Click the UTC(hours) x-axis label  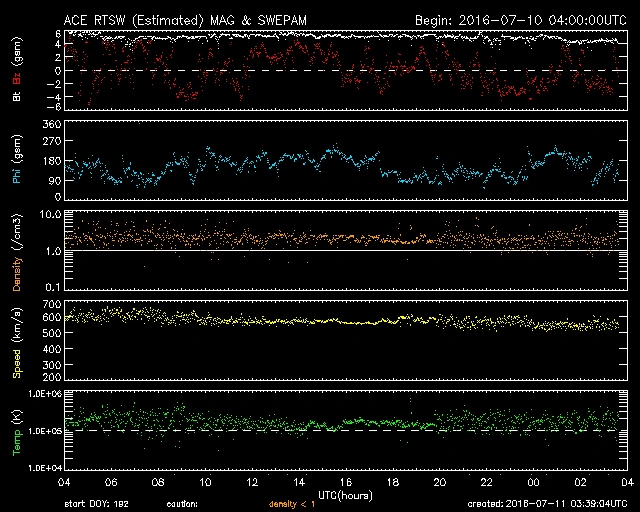(342, 494)
